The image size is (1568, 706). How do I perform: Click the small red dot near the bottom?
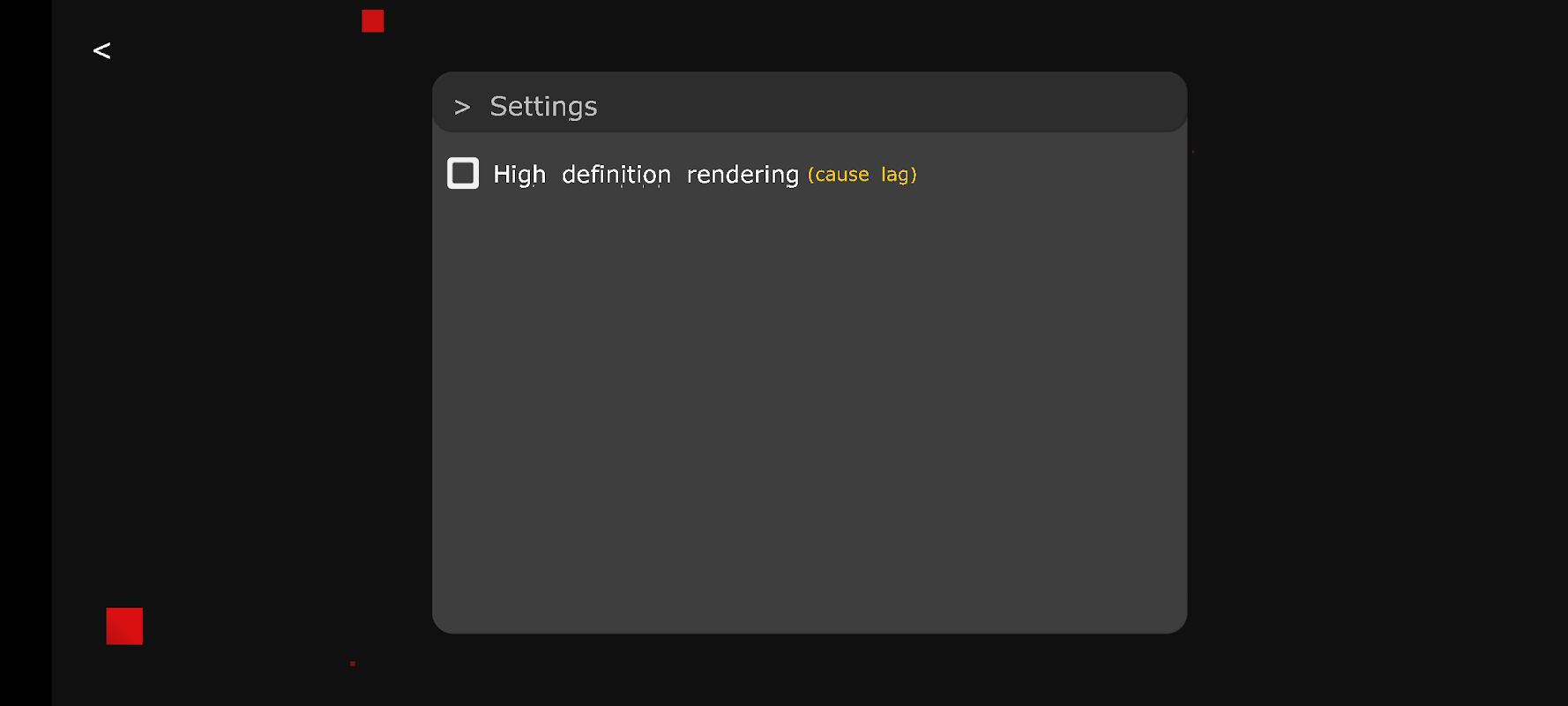(x=353, y=664)
